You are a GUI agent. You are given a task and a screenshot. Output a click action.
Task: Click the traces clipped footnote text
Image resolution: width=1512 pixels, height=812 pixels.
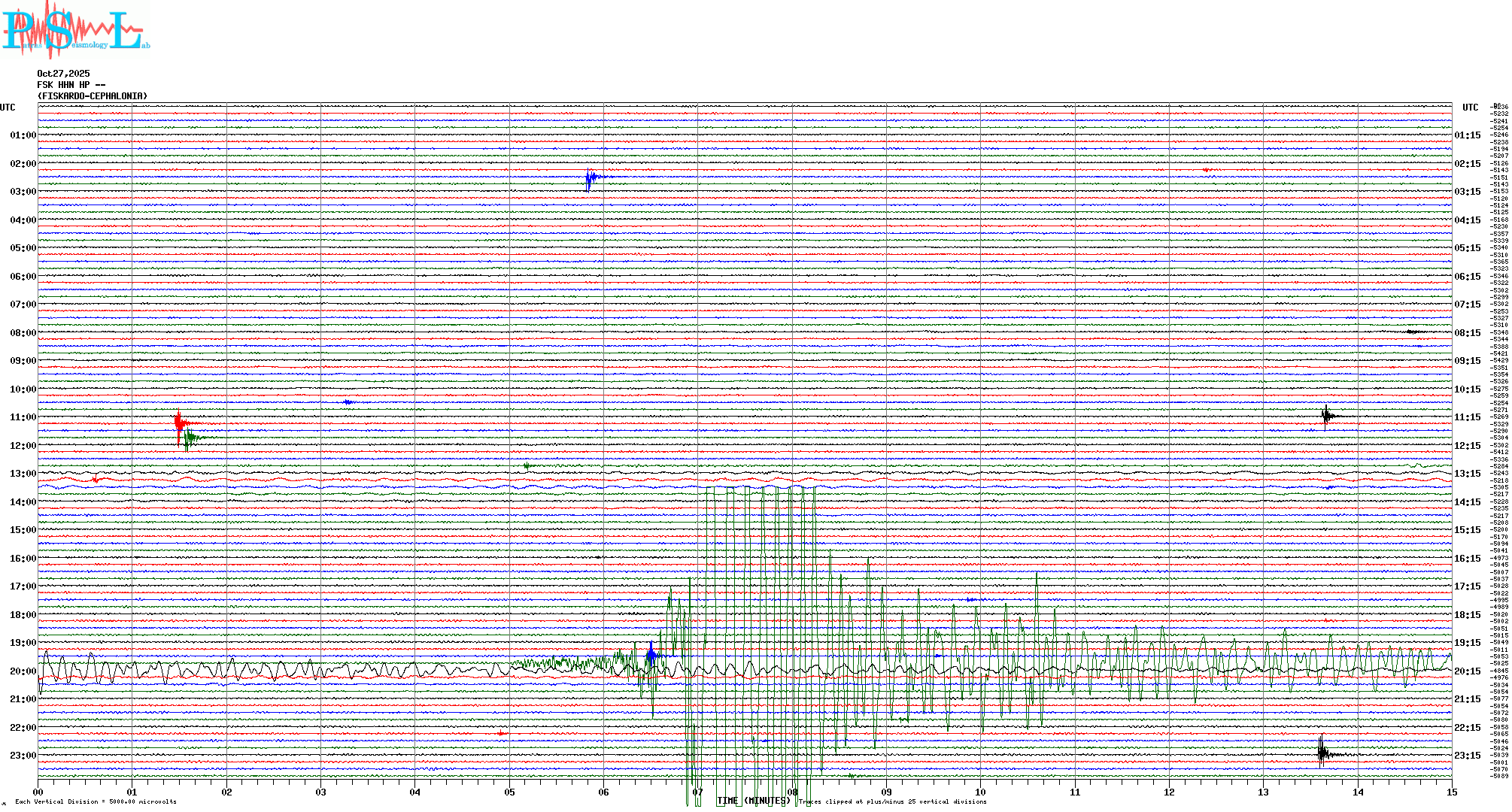pyautogui.click(x=892, y=801)
